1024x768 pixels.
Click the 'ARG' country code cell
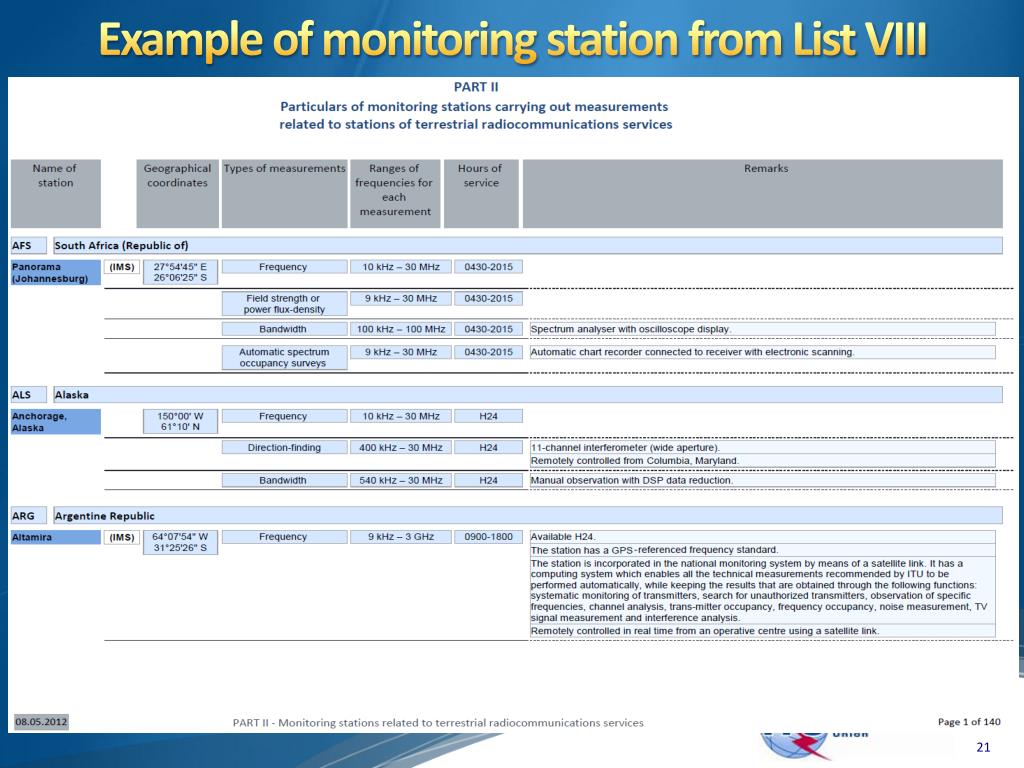click(29, 516)
